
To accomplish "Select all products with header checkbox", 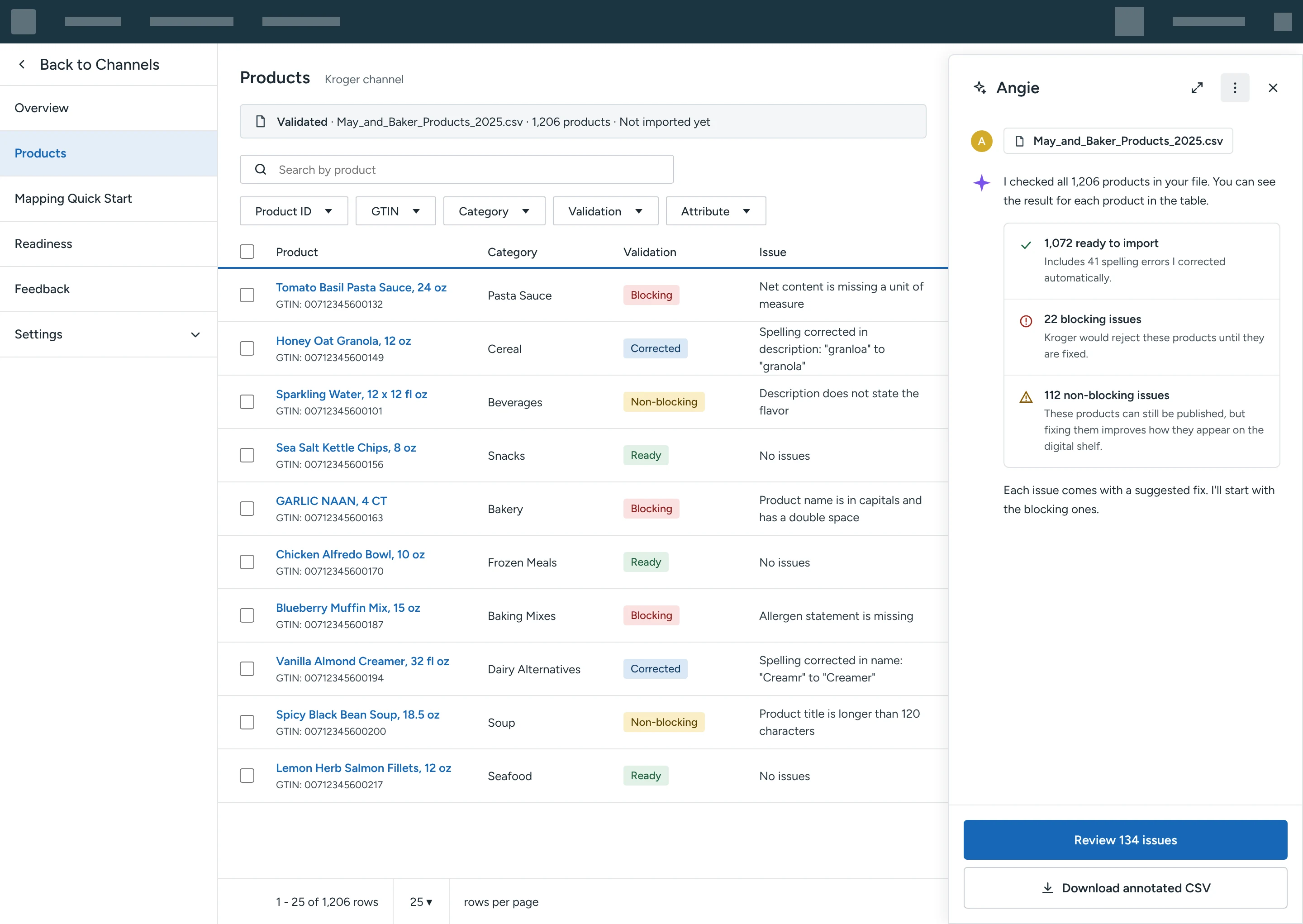I will [247, 252].
